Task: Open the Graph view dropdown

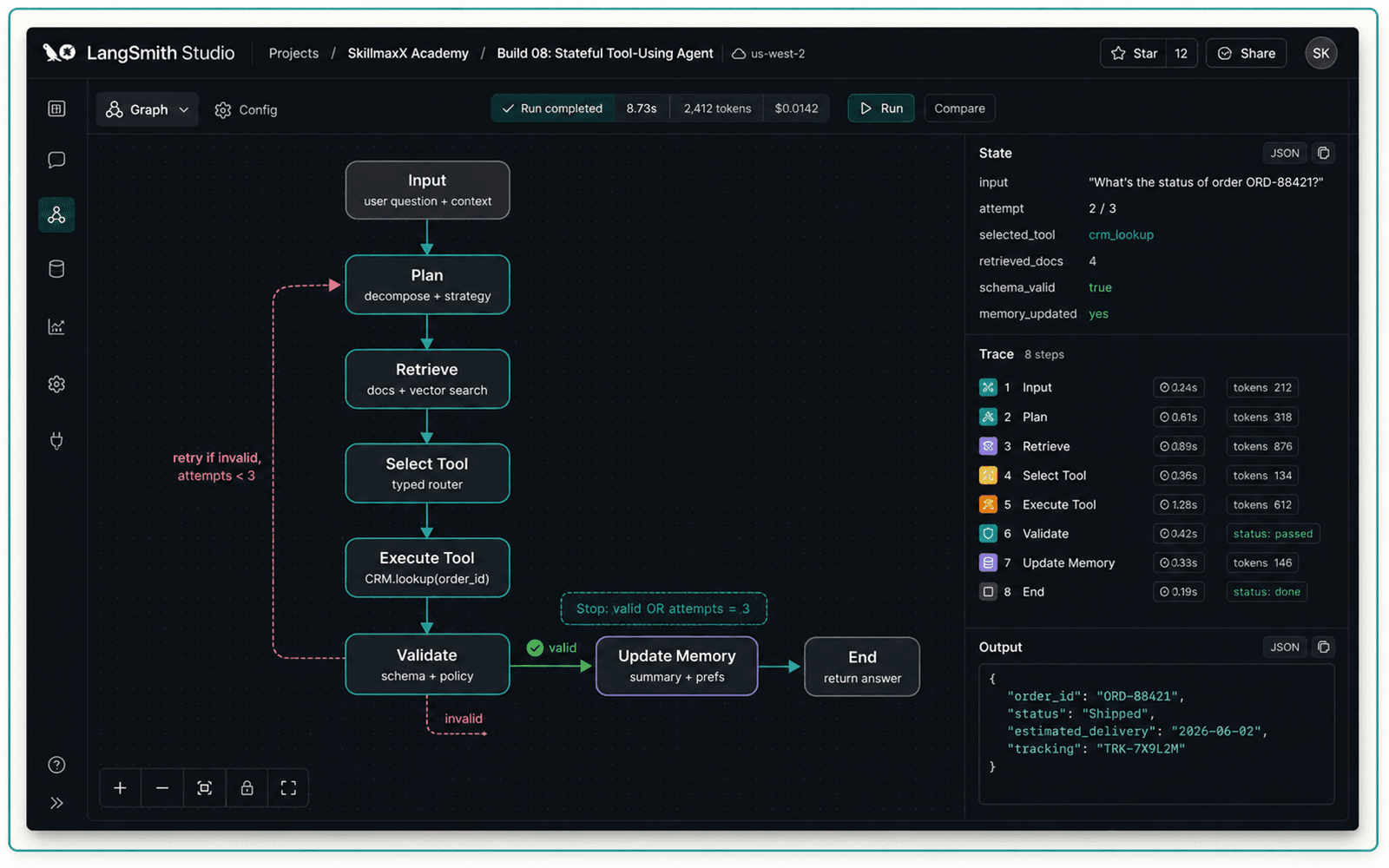Action: tap(148, 109)
